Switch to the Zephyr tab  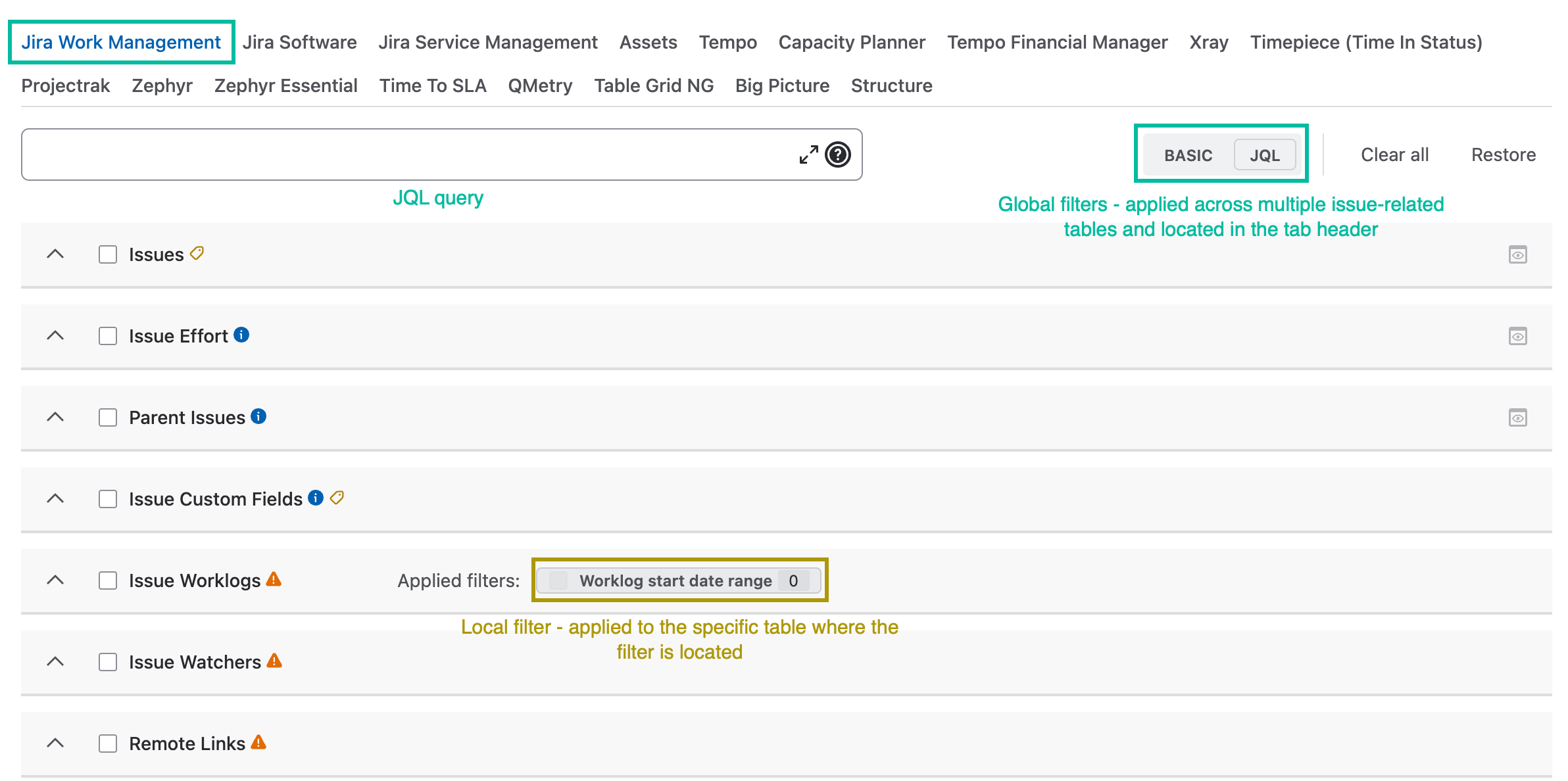(162, 85)
